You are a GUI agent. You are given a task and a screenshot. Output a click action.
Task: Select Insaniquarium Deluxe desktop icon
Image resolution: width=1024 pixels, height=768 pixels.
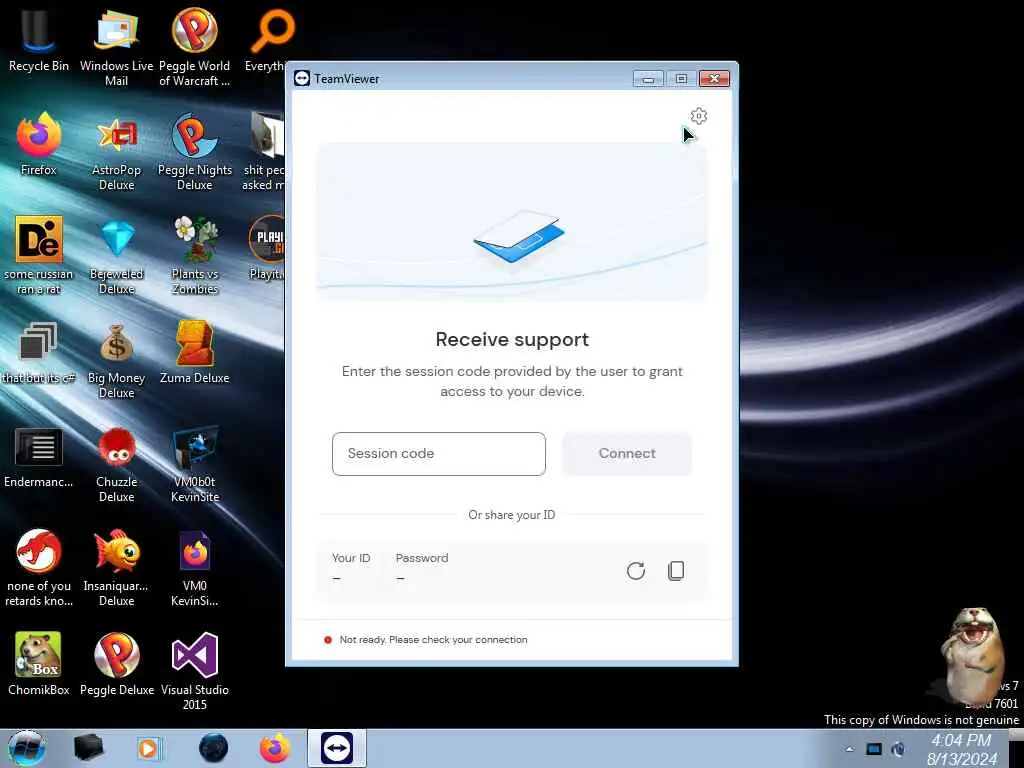coord(116,568)
